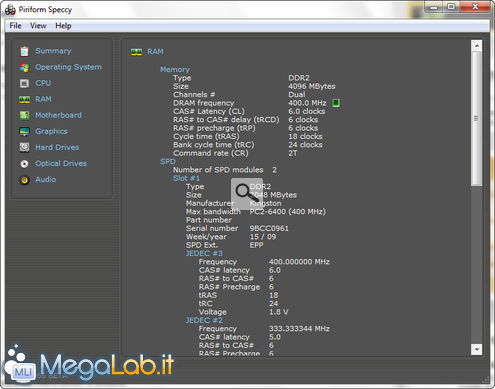The image size is (495, 389).
Task: Select the 'Dual' channels value
Action: [x=297, y=95]
